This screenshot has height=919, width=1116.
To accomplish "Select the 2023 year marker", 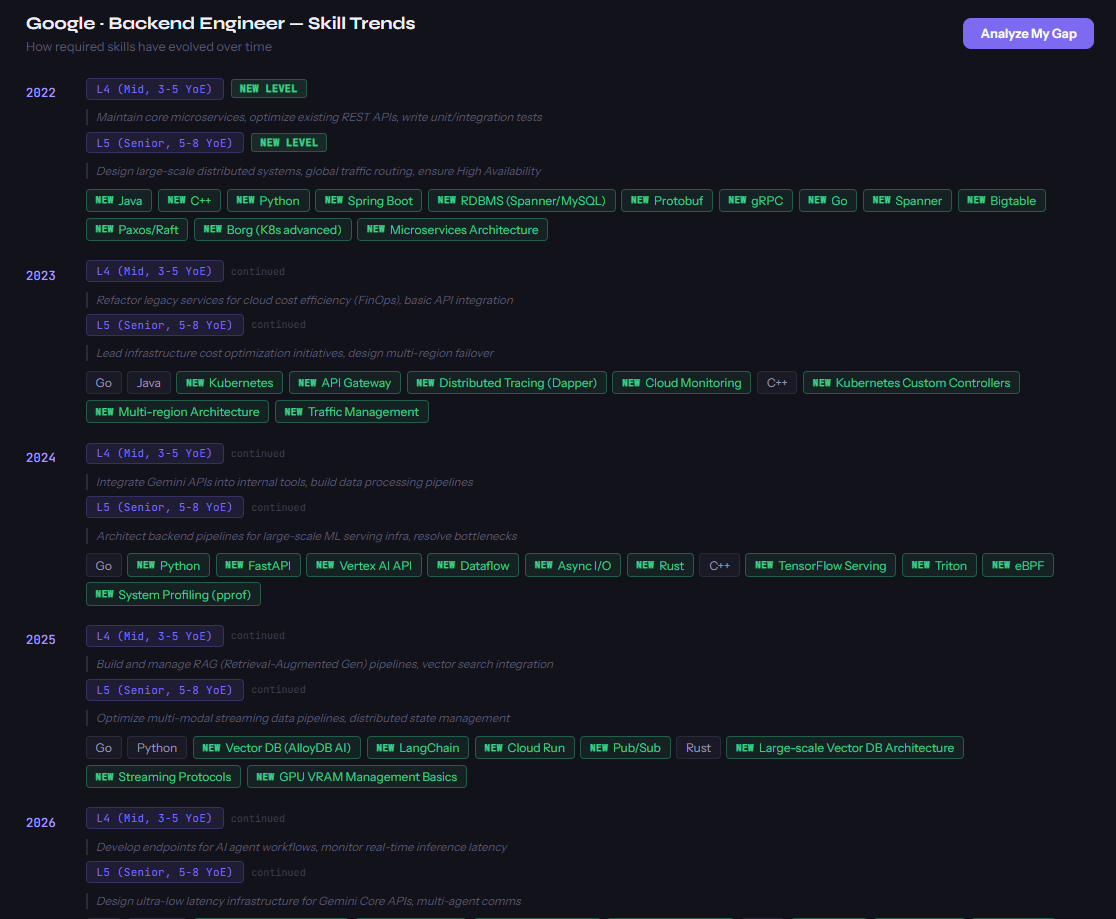I will click(x=41, y=275).
